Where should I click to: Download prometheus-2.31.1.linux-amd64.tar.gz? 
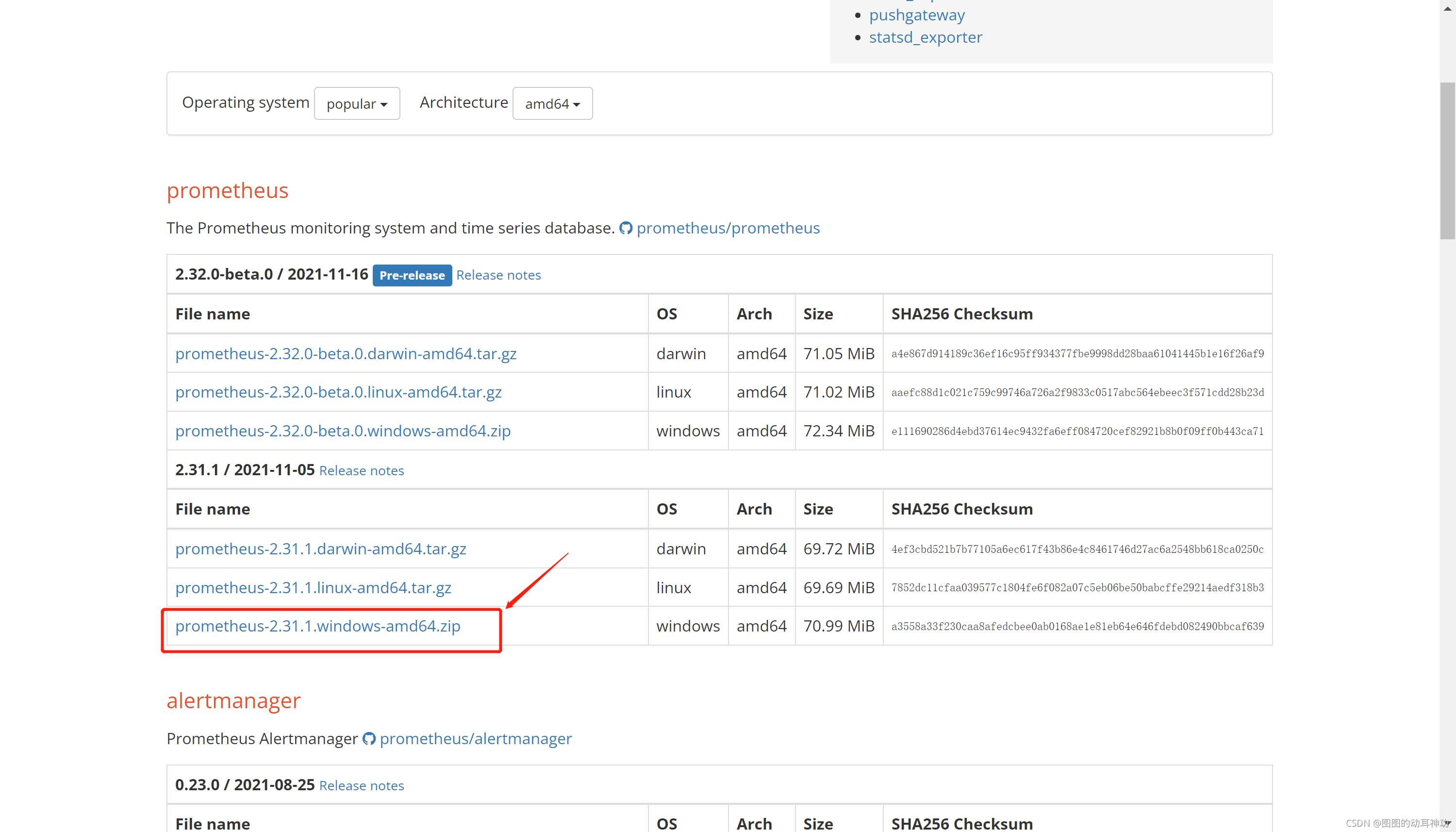click(313, 587)
